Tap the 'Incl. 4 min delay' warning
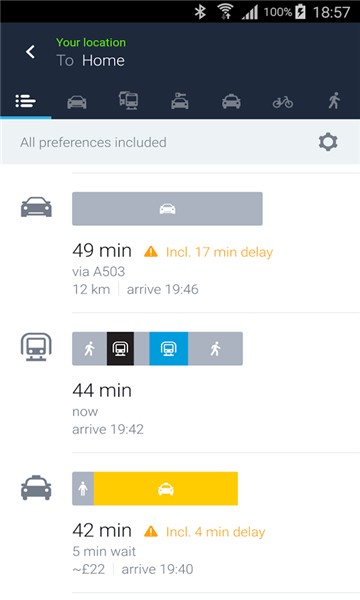 205,532
